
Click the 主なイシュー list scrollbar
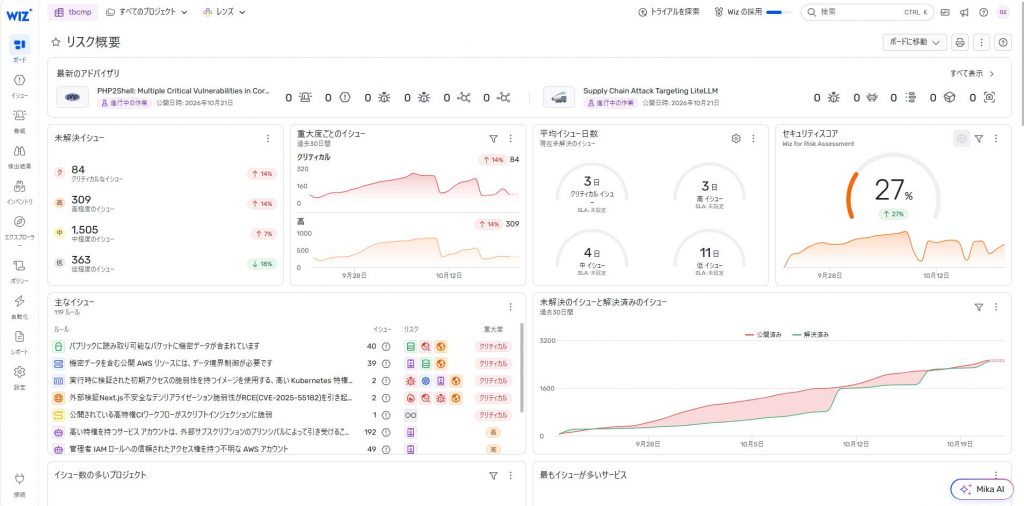coord(521,368)
